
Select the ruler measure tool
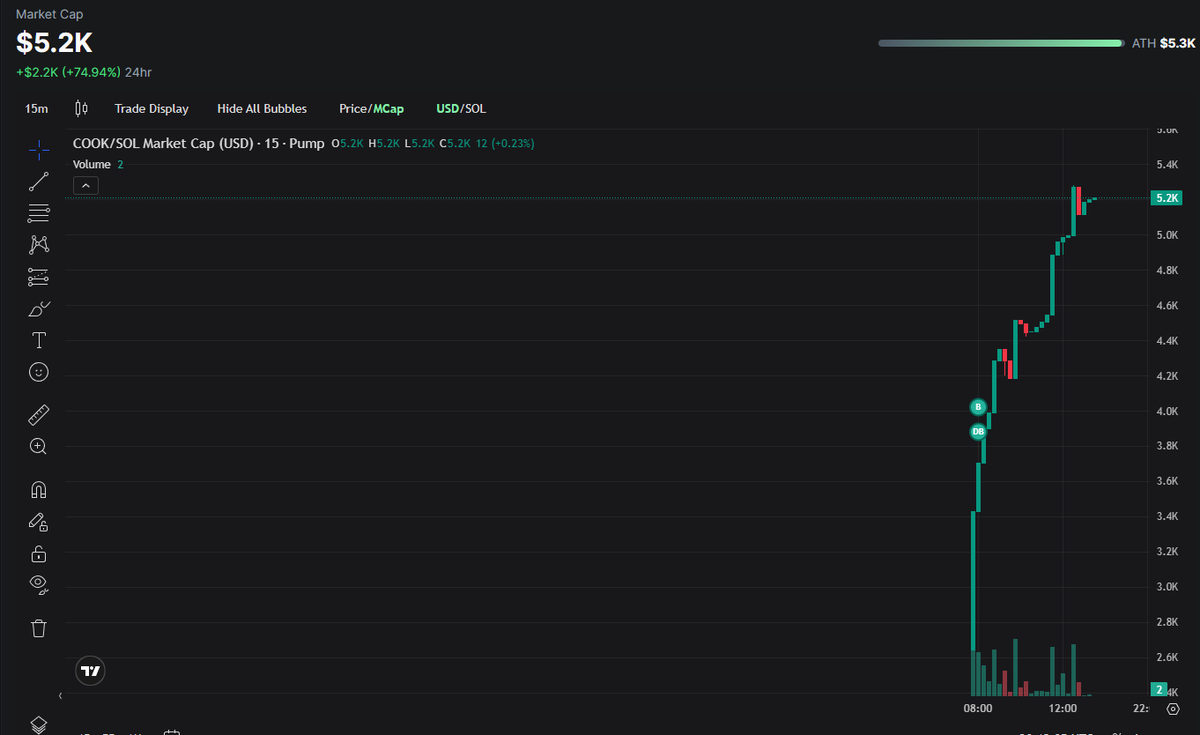pyautogui.click(x=38, y=414)
